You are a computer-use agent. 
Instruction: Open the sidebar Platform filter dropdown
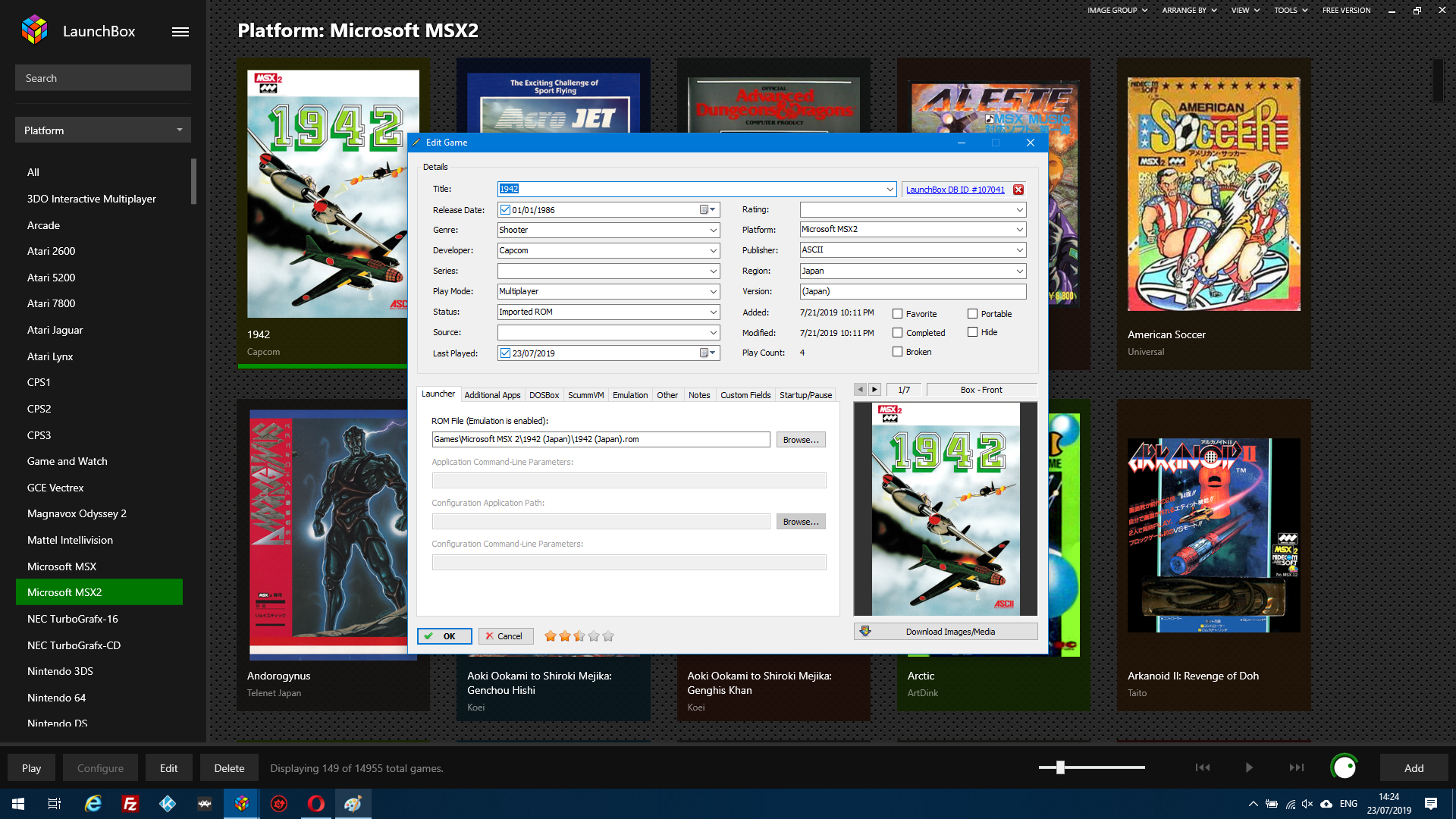pyautogui.click(x=103, y=130)
